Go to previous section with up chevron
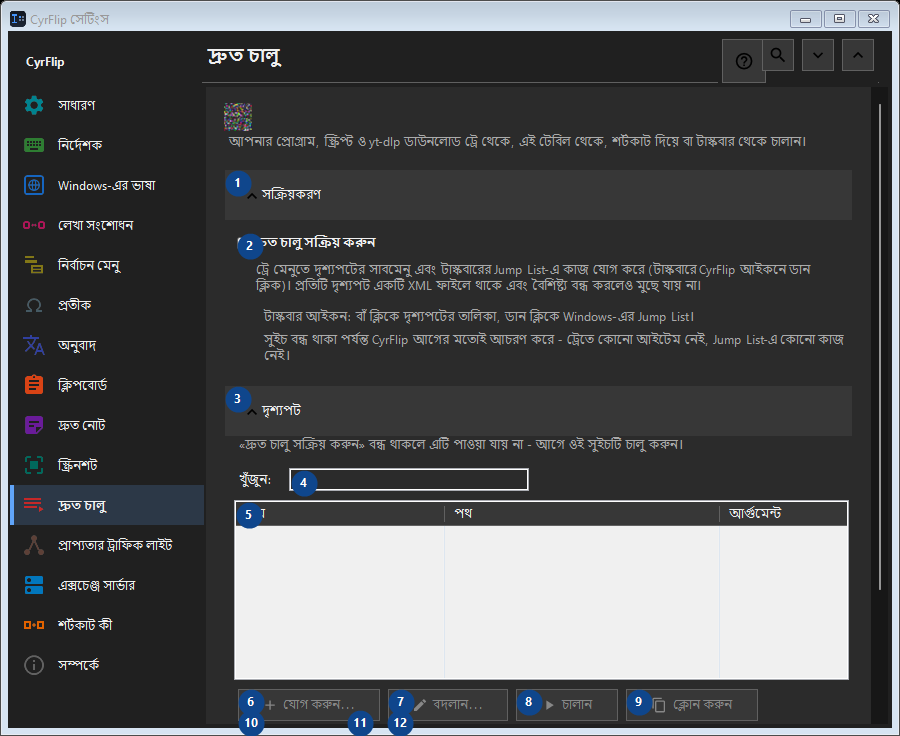The height and width of the screenshot is (736, 900). pyautogui.click(x=858, y=55)
